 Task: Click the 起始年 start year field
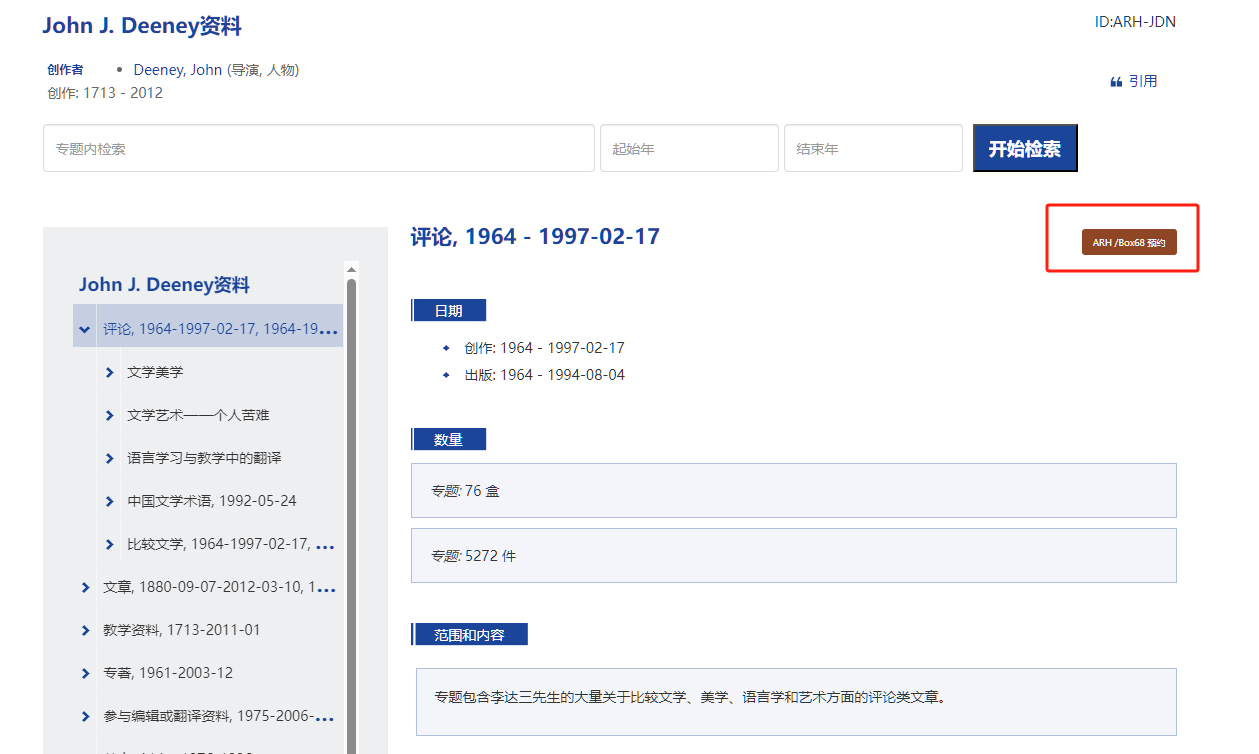tap(689, 148)
